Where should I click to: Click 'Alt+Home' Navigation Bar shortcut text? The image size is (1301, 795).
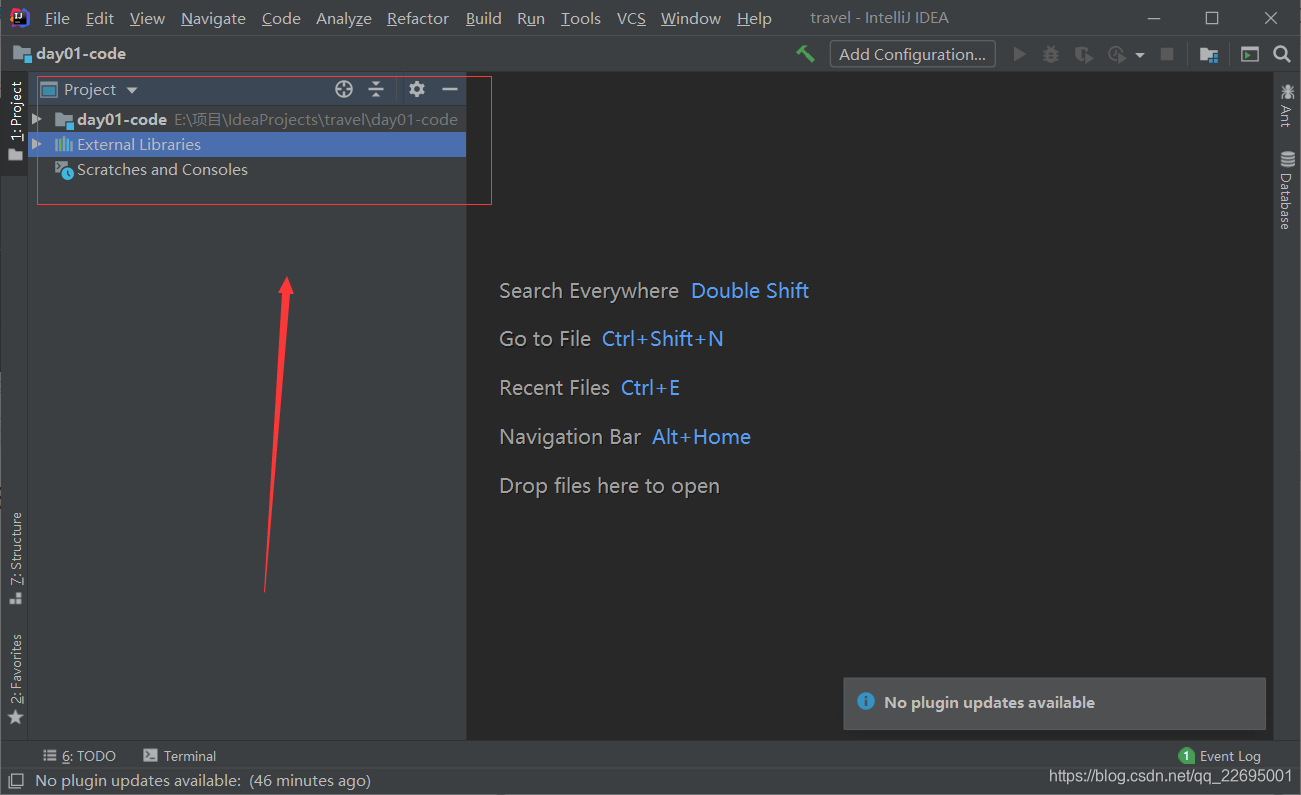(x=701, y=437)
